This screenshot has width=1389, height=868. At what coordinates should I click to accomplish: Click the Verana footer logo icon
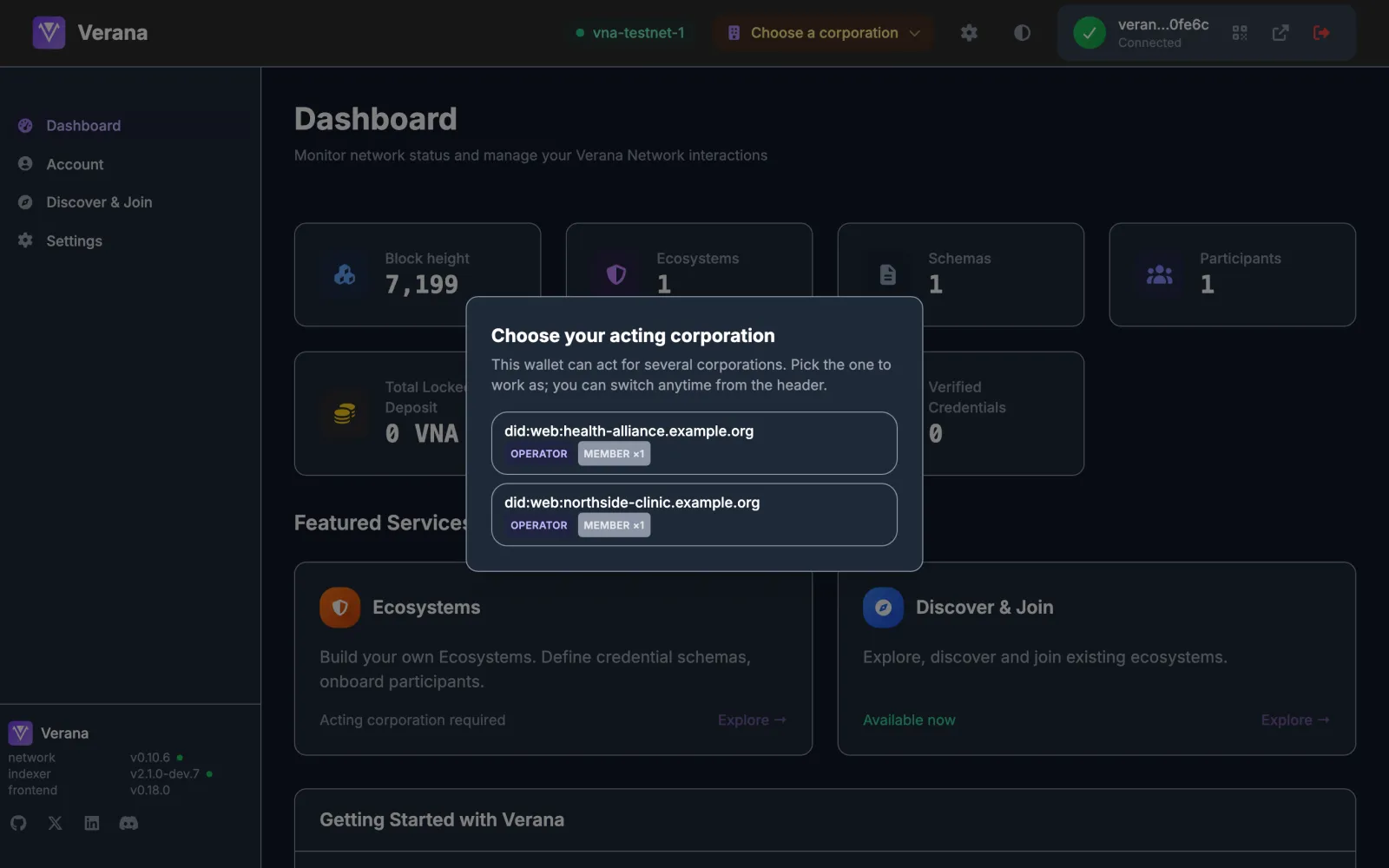21,733
